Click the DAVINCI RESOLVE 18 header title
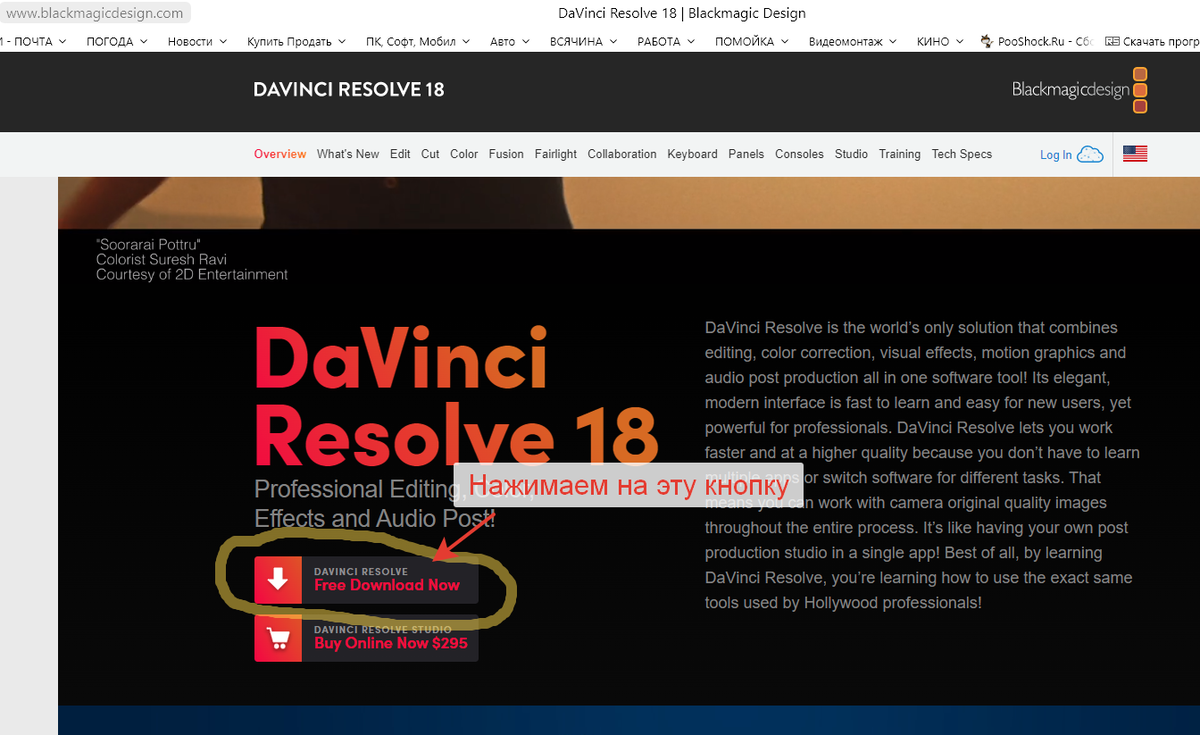This screenshot has height=735, width=1200. 349,89
